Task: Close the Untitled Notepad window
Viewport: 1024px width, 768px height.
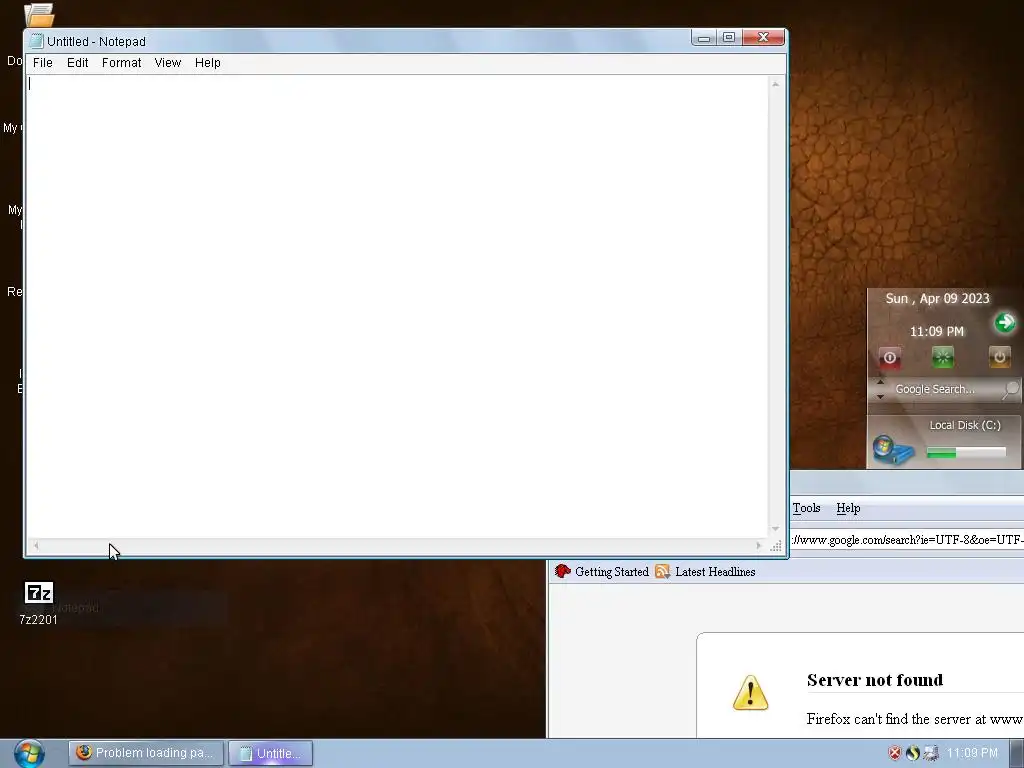Action: click(x=763, y=38)
